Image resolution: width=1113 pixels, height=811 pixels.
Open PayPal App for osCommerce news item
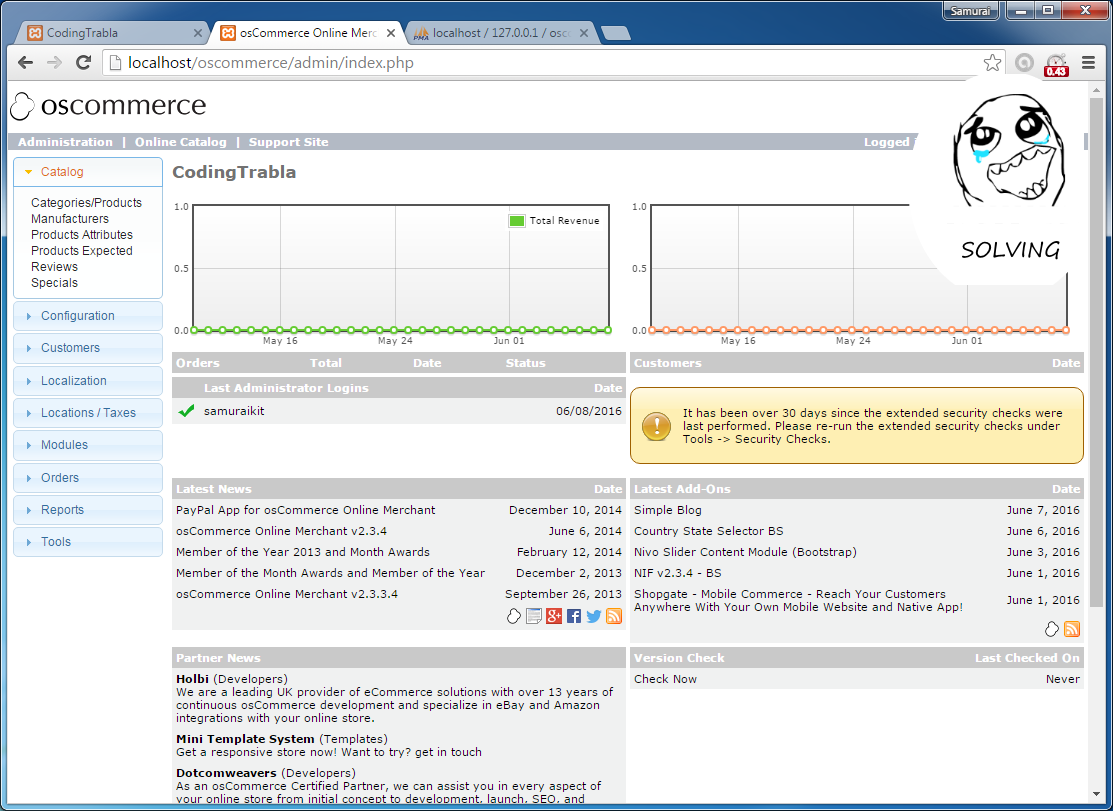pos(306,510)
